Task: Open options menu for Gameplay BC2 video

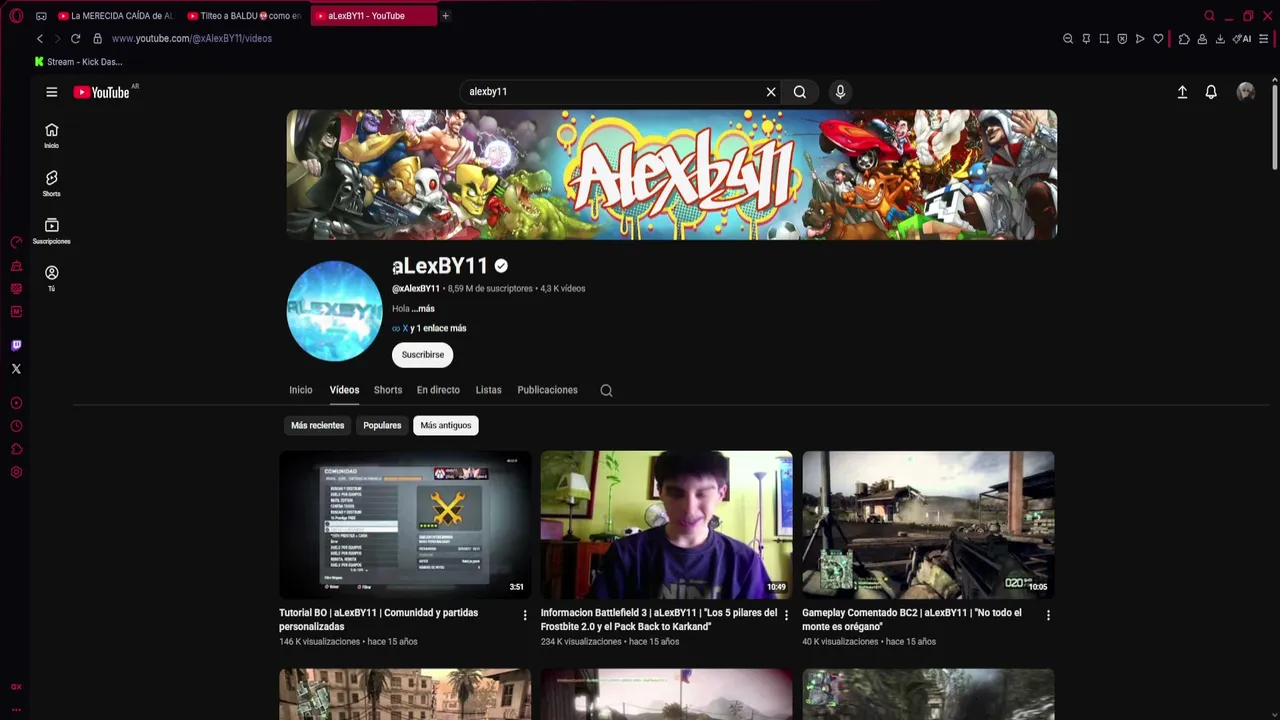Action: pyautogui.click(x=1048, y=616)
